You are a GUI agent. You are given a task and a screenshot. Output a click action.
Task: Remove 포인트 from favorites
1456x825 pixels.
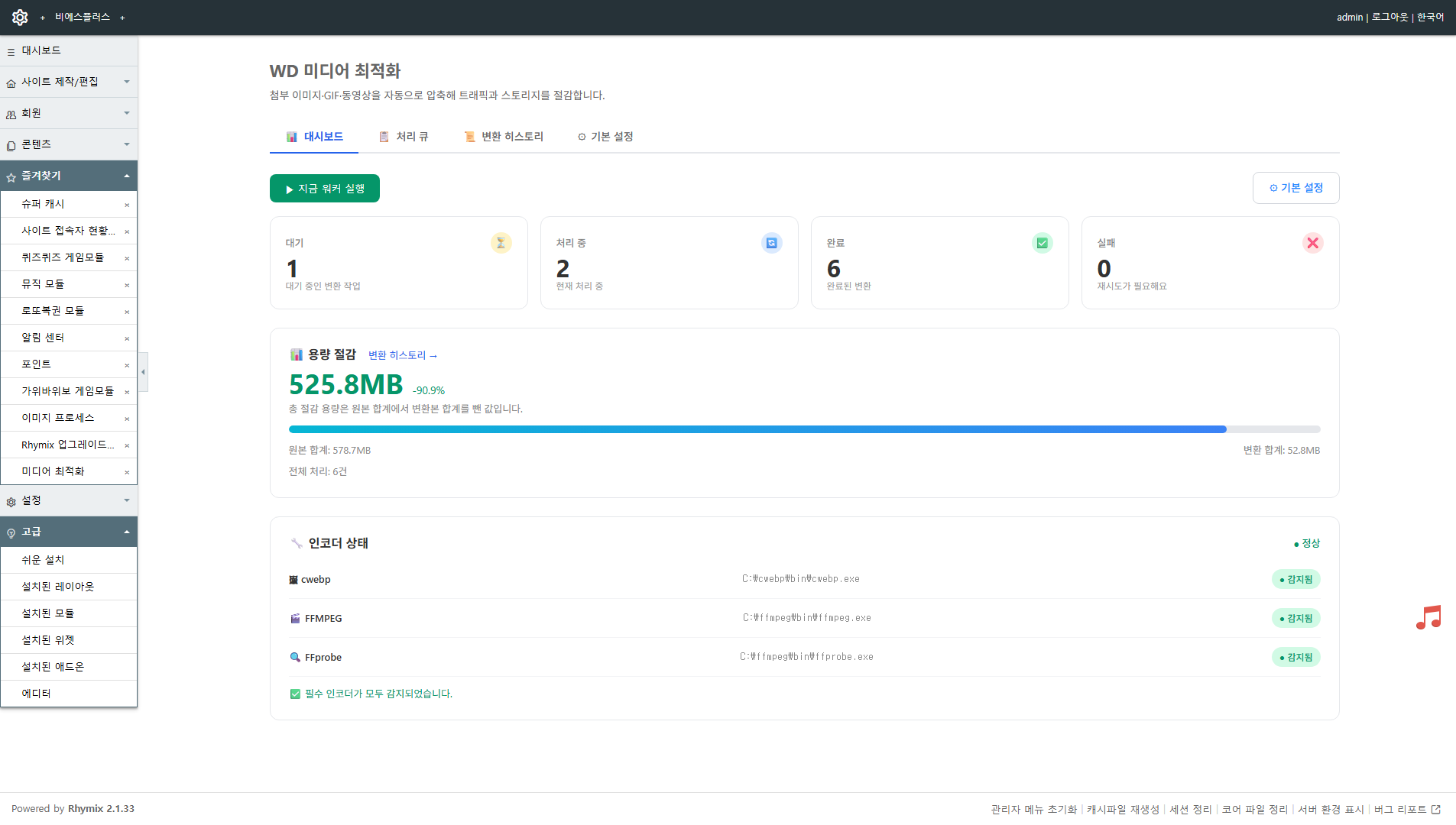tap(127, 365)
